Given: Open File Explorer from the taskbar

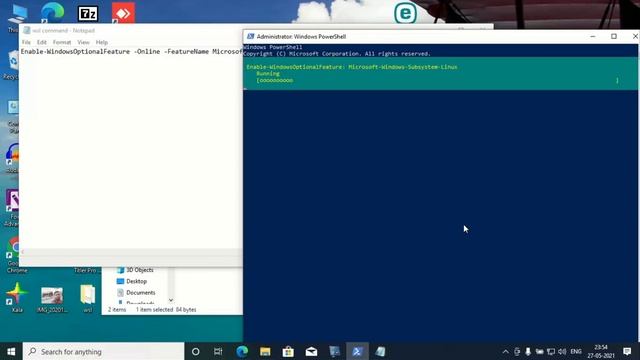Looking at the screenshot, I should point(265,351).
